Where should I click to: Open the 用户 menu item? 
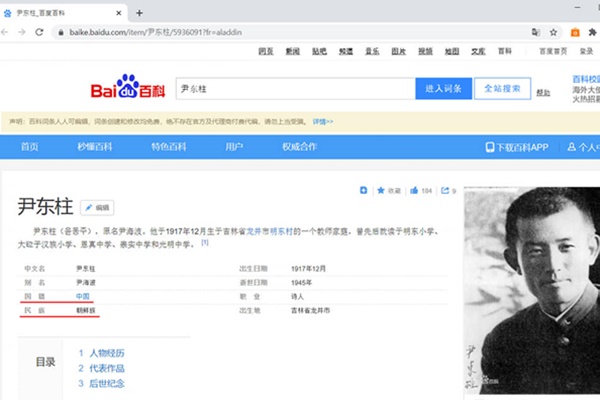point(234,147)
